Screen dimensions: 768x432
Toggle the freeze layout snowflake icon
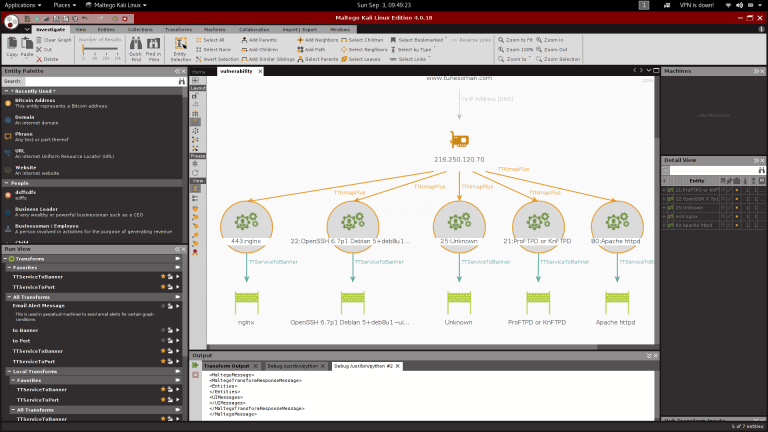195,164
